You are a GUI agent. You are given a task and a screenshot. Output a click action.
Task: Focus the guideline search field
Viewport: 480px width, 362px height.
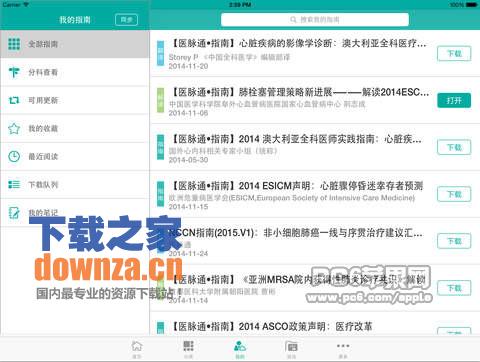315,20
